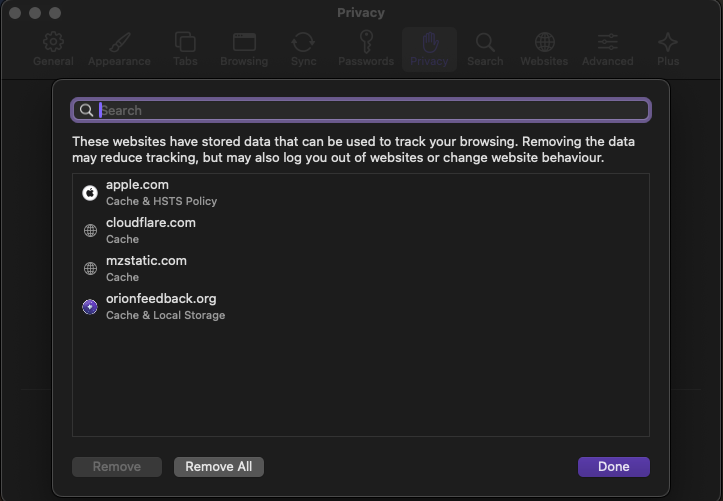Click the Privacy hand icon
723x501 pixels.
coord(429,43)
